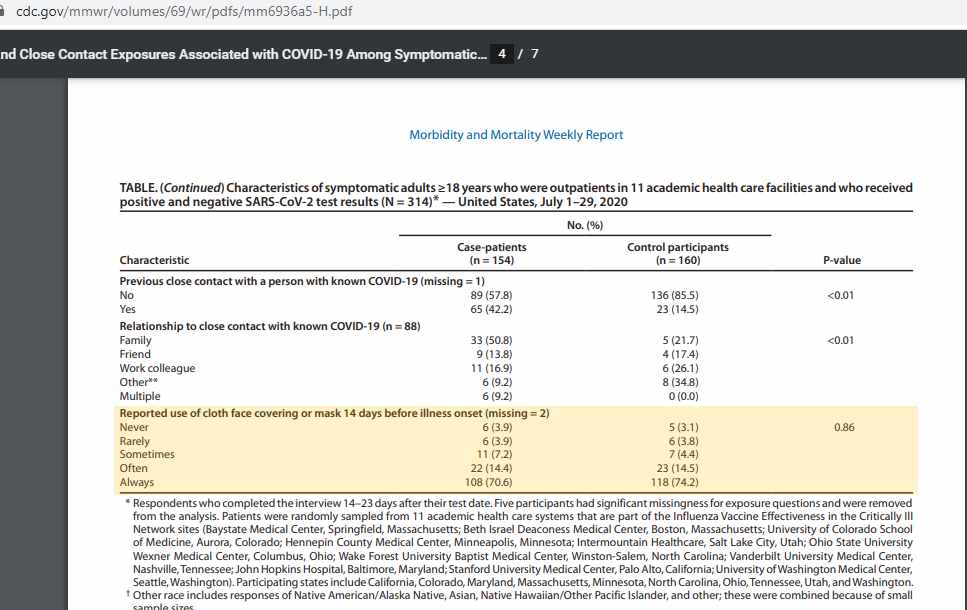Viewport: 967px width, 610px height.
Task: Click the highlighted cloth face covering section heading
Action: point(334,413)
